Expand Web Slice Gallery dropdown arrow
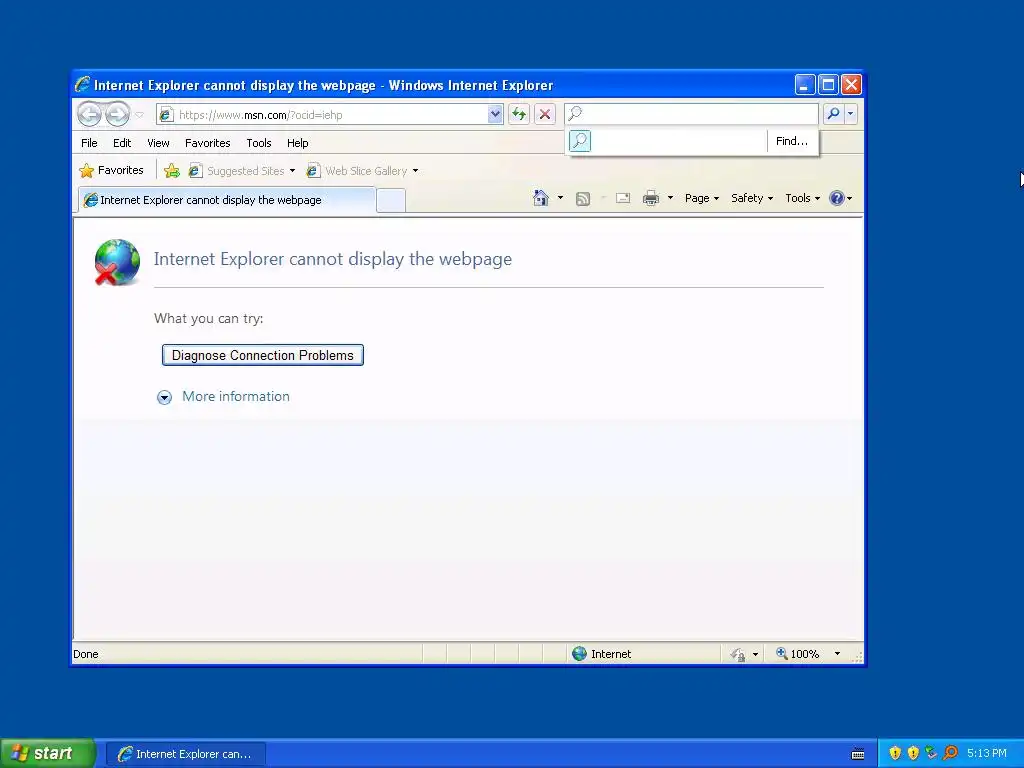 point(415,171)
